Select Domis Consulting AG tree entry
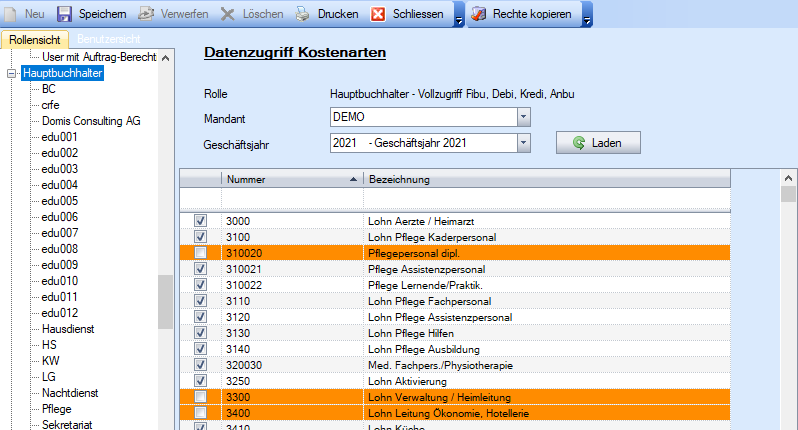798x430 pixels. tap(91, 121)
